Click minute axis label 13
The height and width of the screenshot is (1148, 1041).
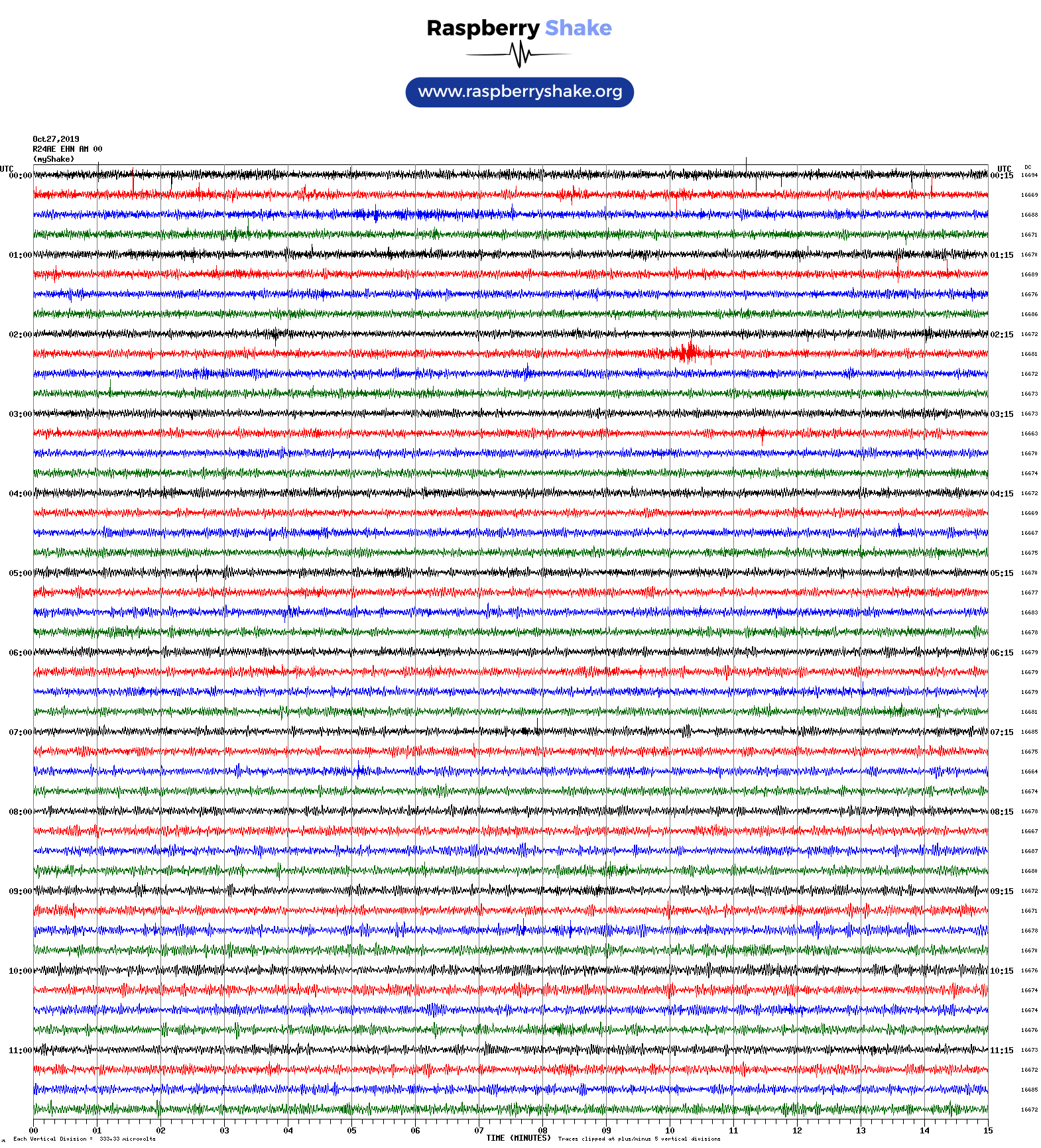[861, 1131]
